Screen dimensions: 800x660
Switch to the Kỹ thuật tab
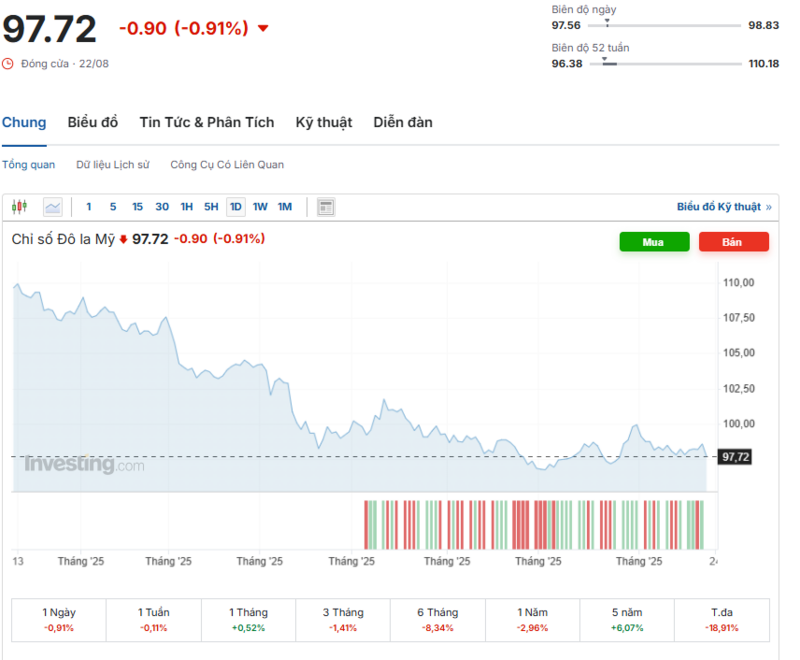(x=323, y=122)
